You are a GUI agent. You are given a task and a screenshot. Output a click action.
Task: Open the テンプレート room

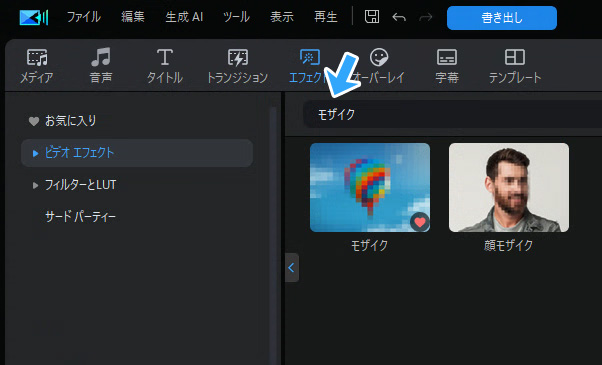515,66
